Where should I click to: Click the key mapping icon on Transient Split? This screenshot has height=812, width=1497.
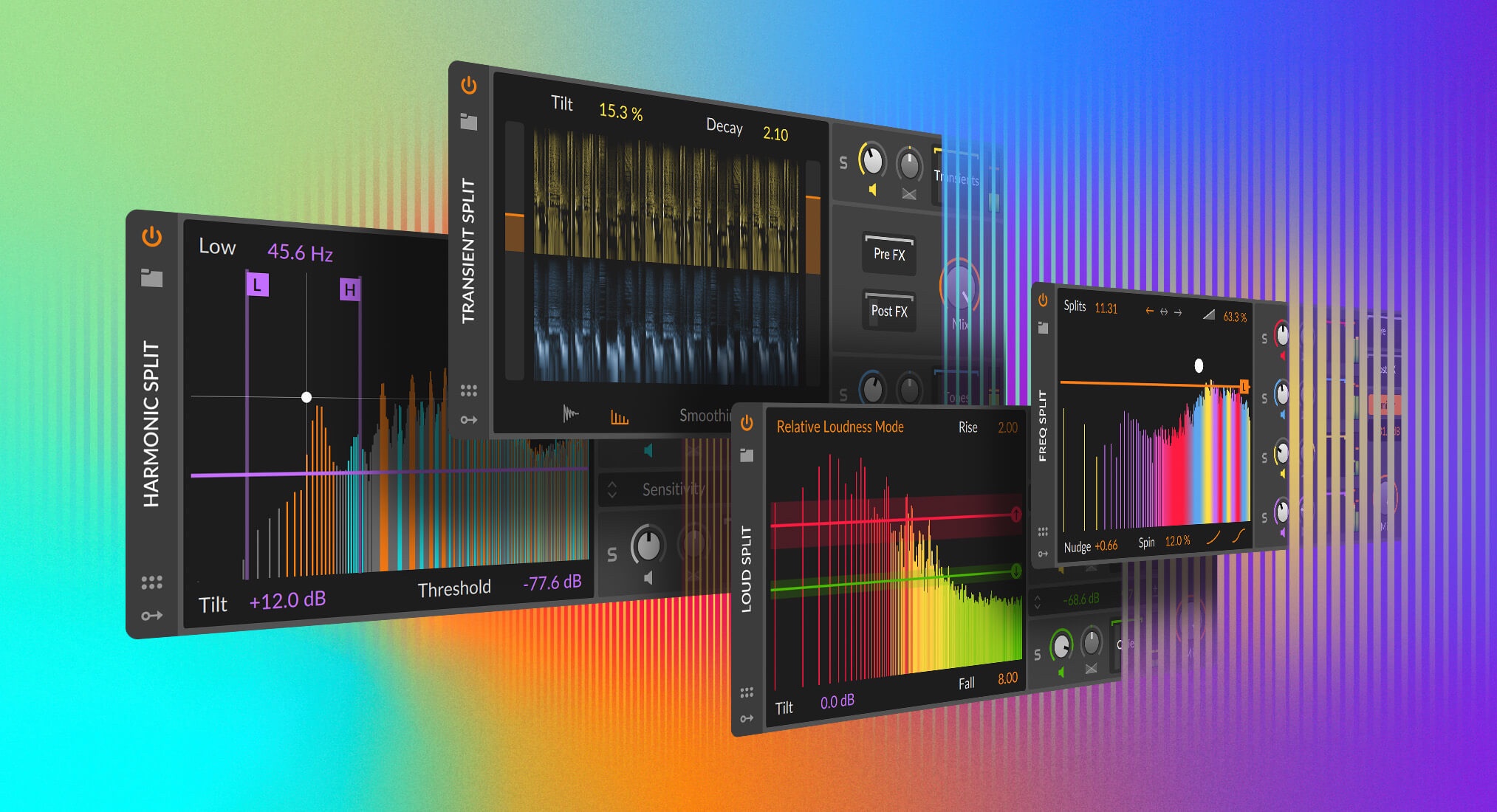tap(470, 418)
